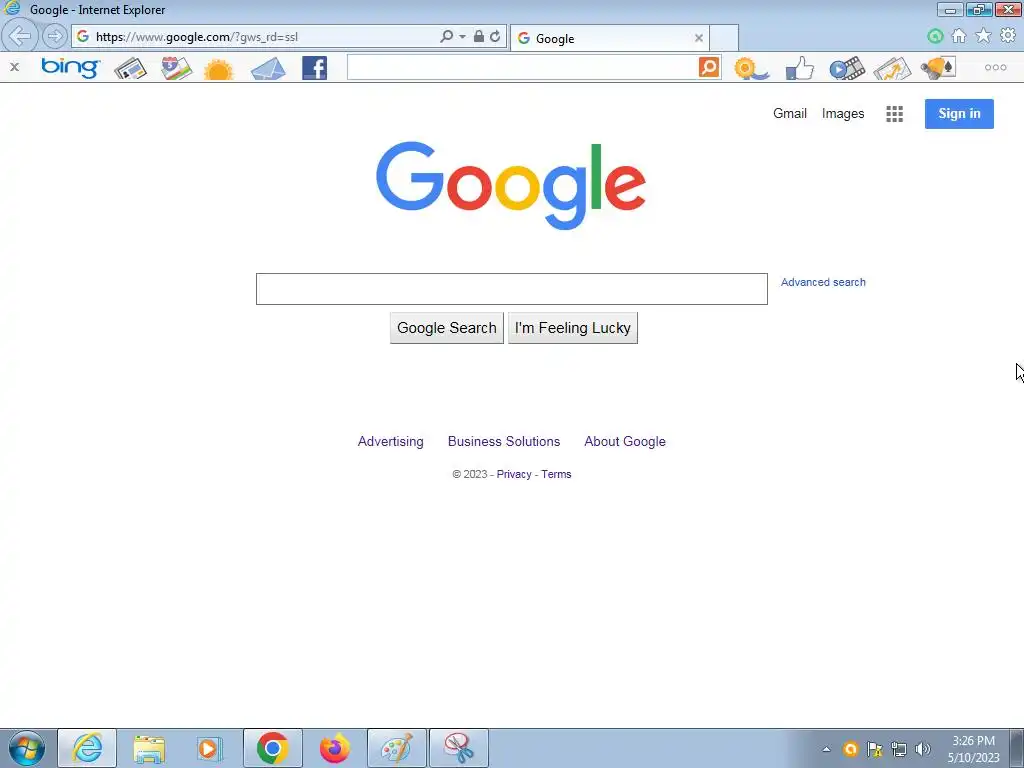Screen dimensions: 1024x768
Task: Open the finance chart toolbar icon
Action: 892,68
